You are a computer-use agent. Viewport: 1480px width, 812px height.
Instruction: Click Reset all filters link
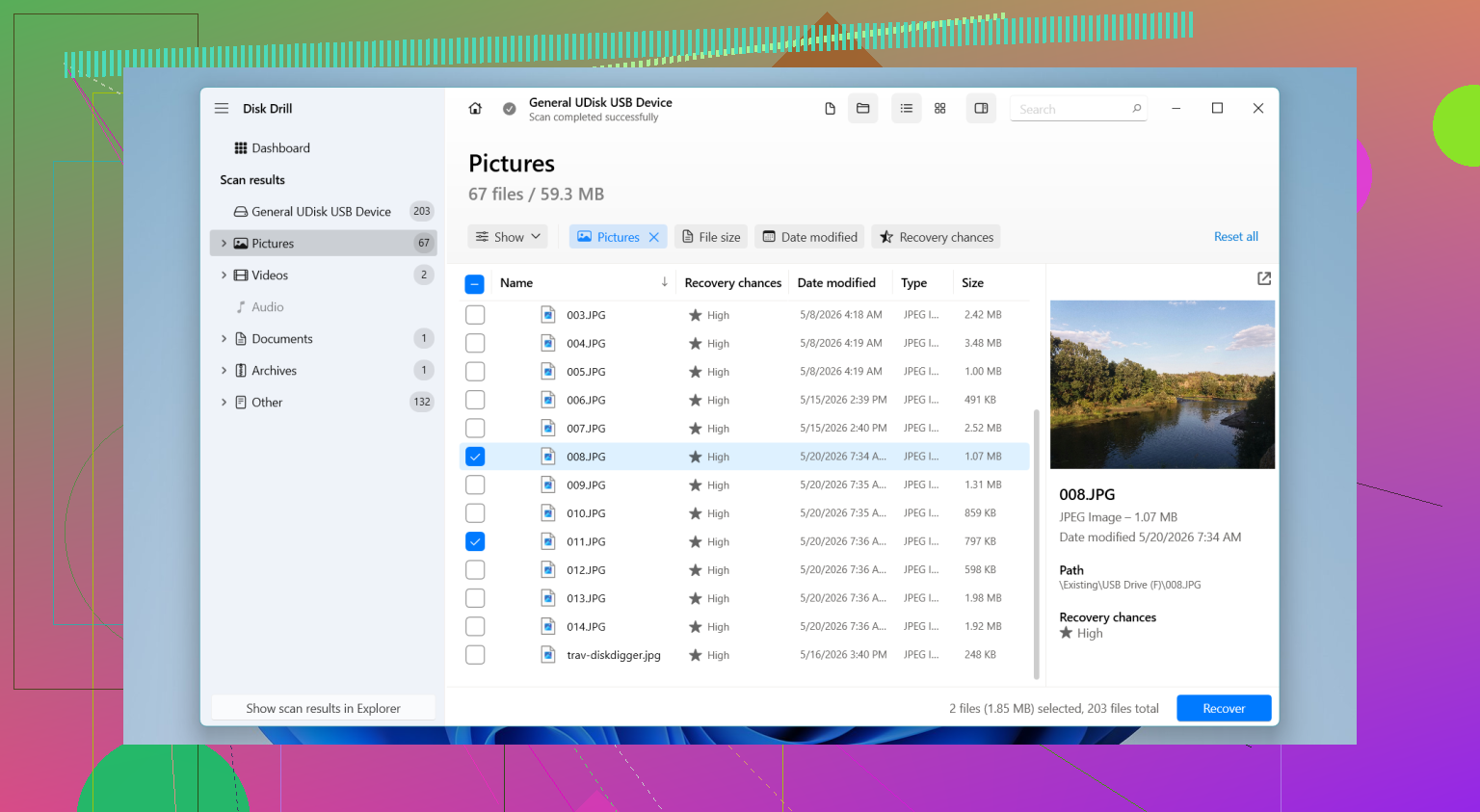pos(1236,237)
